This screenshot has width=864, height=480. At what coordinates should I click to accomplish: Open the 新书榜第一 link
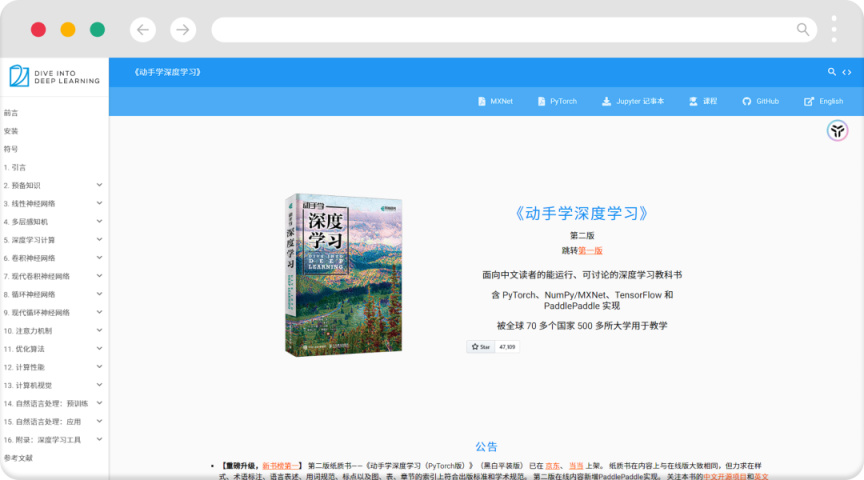click(280, 466)
